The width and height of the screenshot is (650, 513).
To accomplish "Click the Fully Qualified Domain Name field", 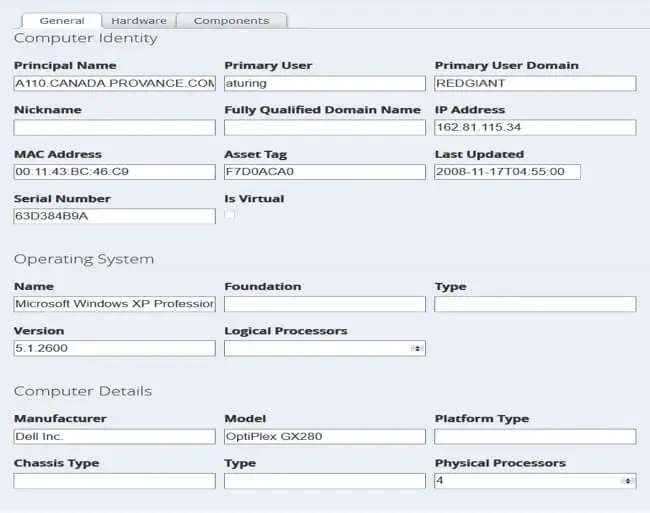I will [x=325, y=128].
